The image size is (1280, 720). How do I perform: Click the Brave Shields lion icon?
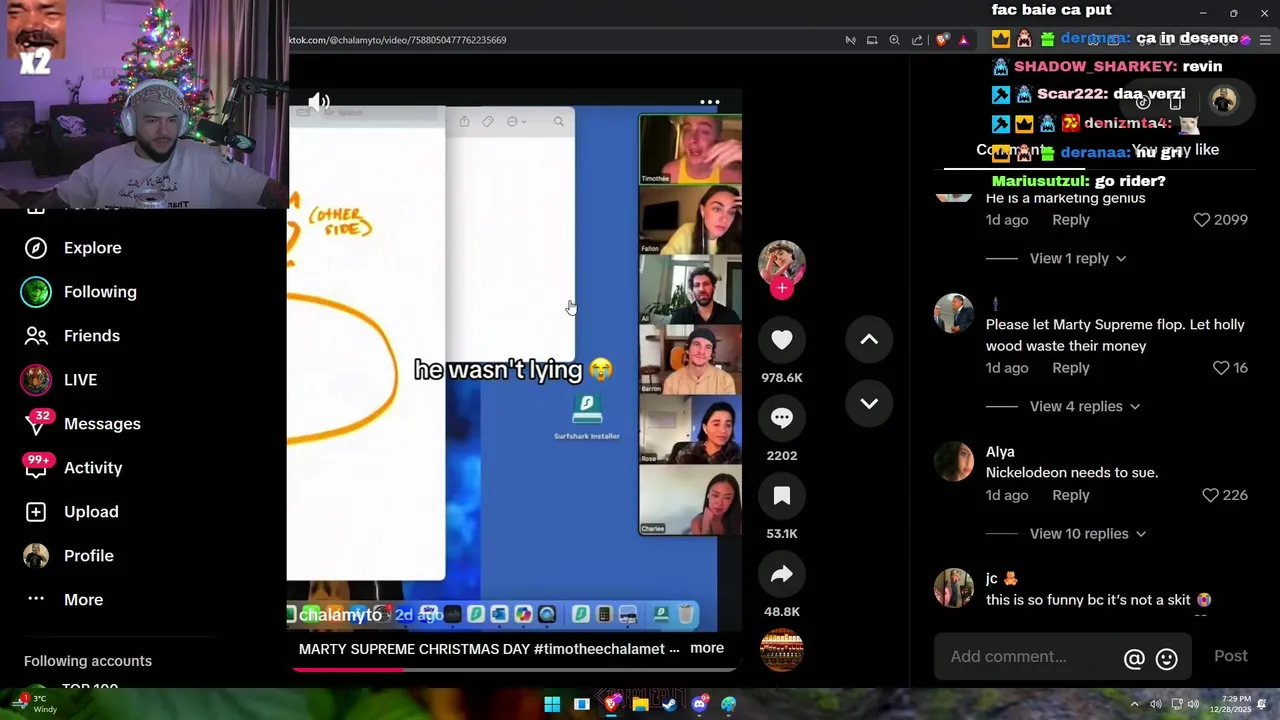942,40
